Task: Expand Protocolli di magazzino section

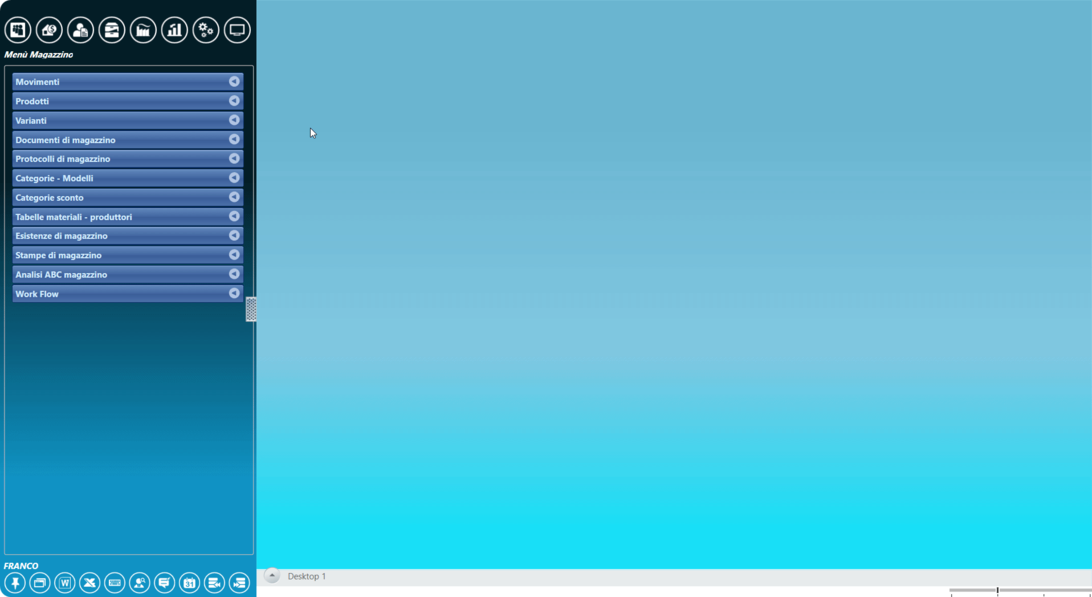Action: click(127, 159)
